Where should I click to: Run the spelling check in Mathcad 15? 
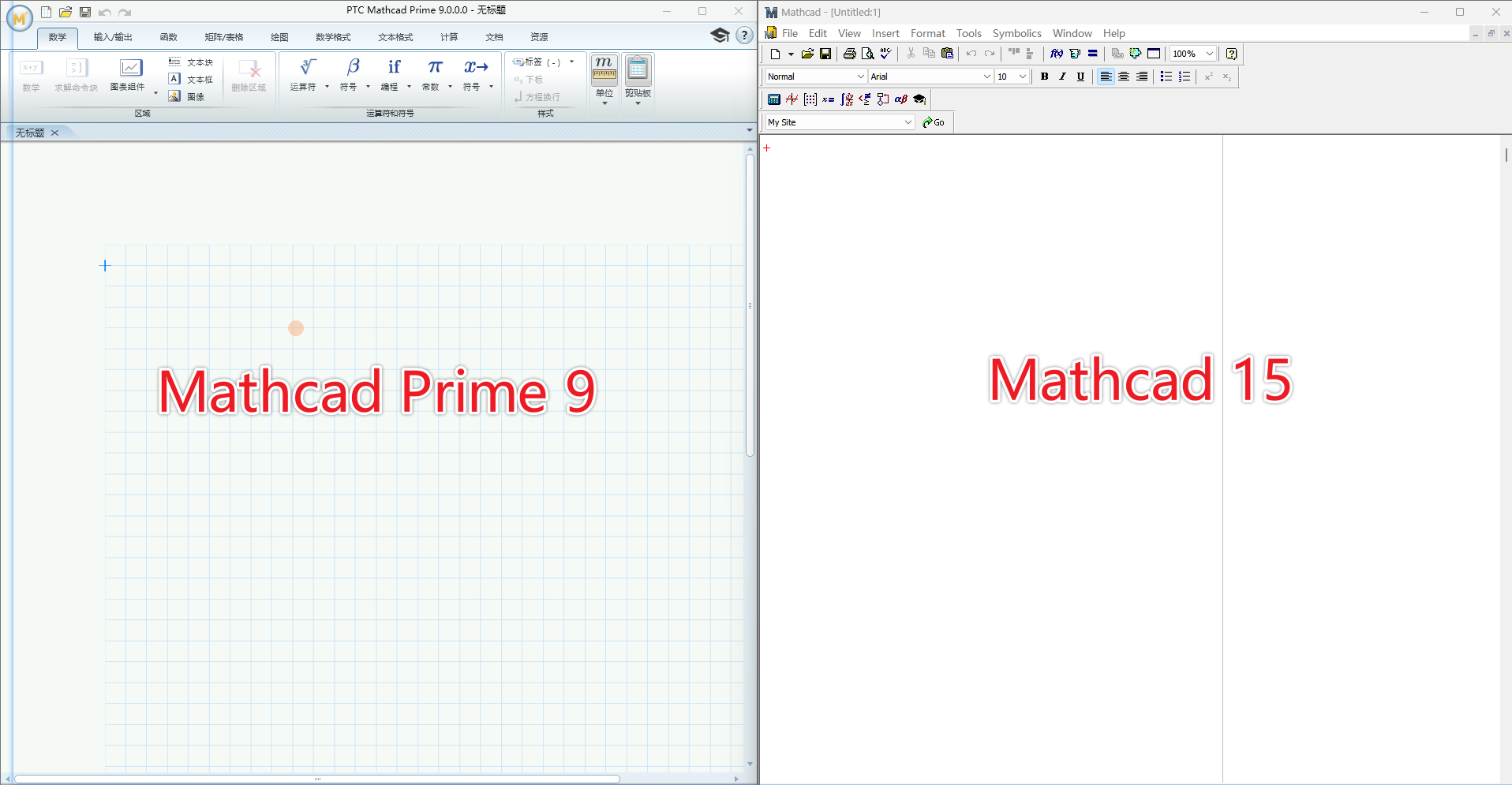tap(885, 54)
